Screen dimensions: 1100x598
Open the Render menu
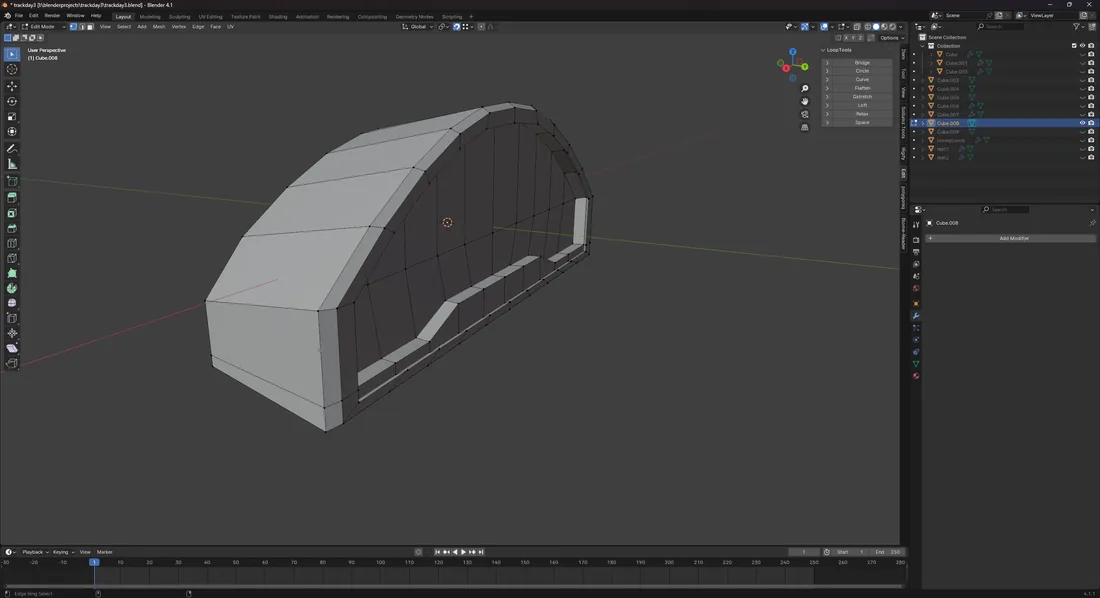click(x=52, y=15)
